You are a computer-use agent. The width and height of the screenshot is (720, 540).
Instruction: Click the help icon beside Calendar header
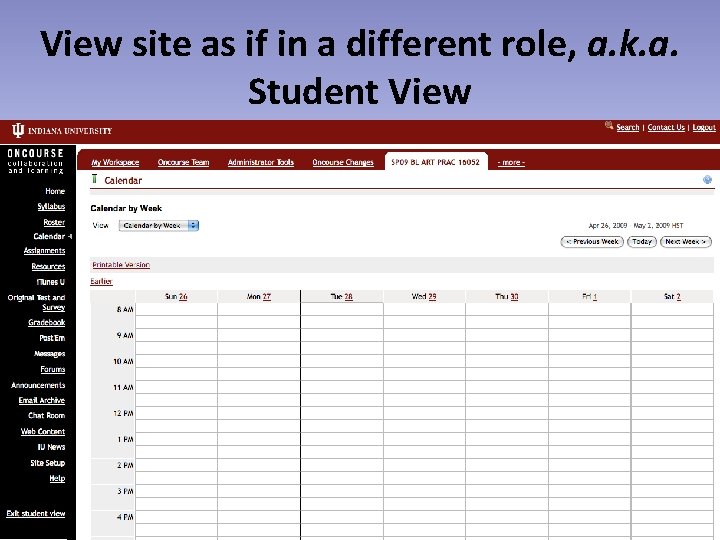tap(707, 180)
